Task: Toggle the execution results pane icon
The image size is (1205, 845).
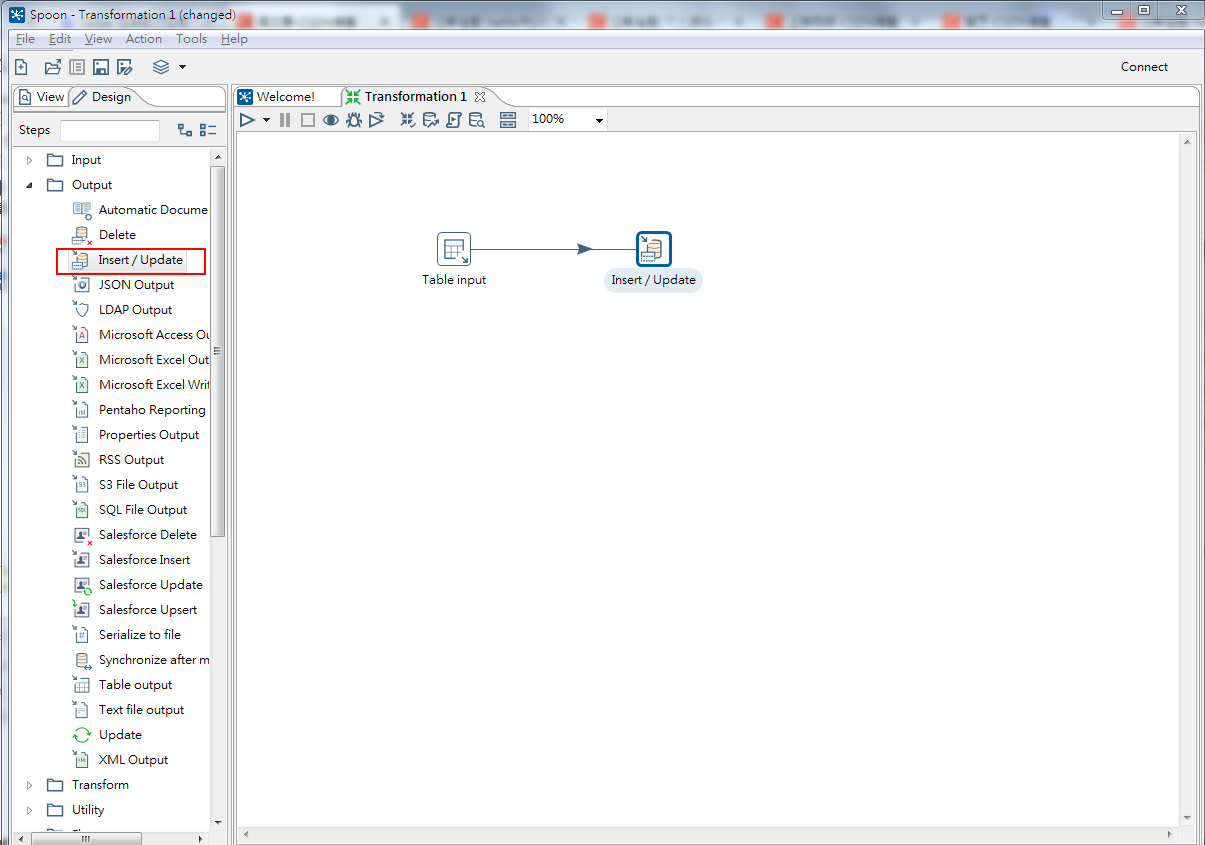Action: coord(508,120)
